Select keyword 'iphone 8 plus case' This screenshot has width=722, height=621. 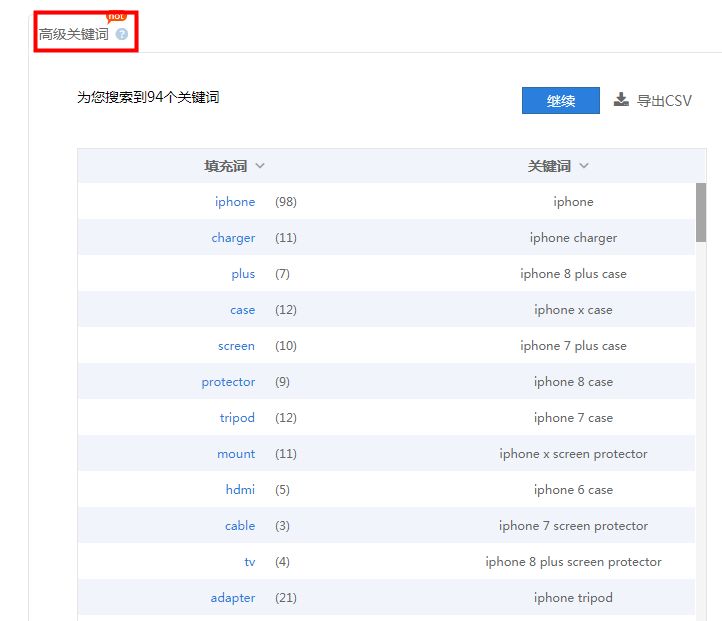click(x=573, y=274)
